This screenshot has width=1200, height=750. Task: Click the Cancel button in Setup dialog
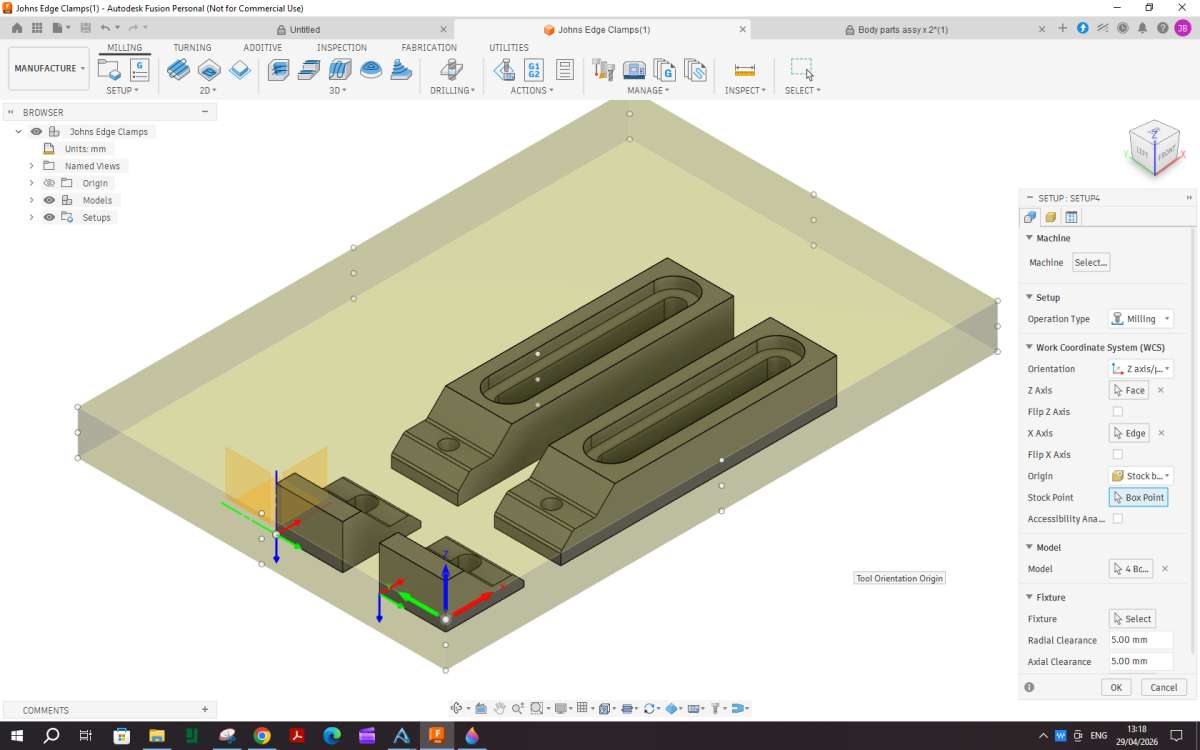(1164, 687)
